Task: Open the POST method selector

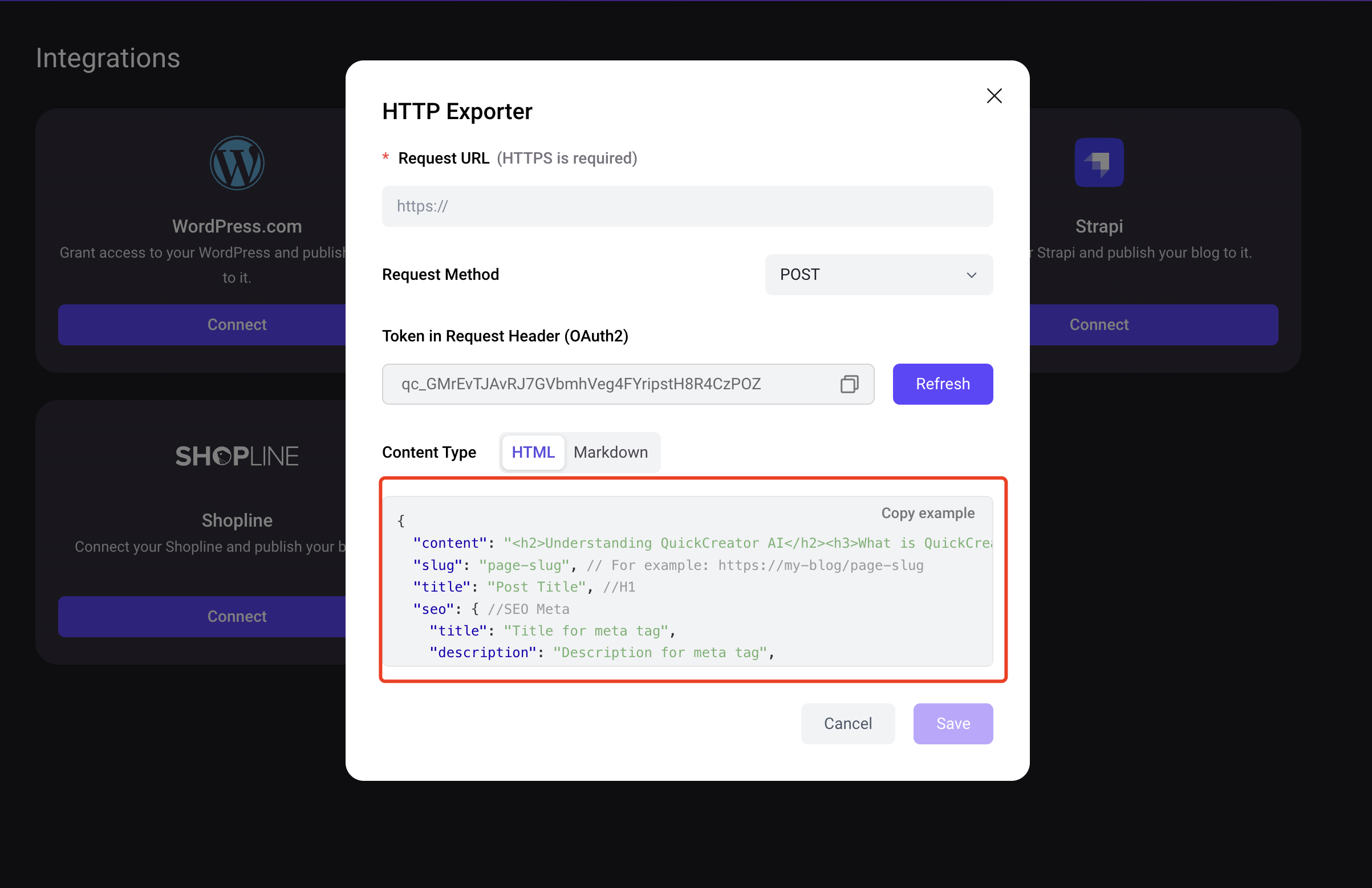Action: point(879,274)
